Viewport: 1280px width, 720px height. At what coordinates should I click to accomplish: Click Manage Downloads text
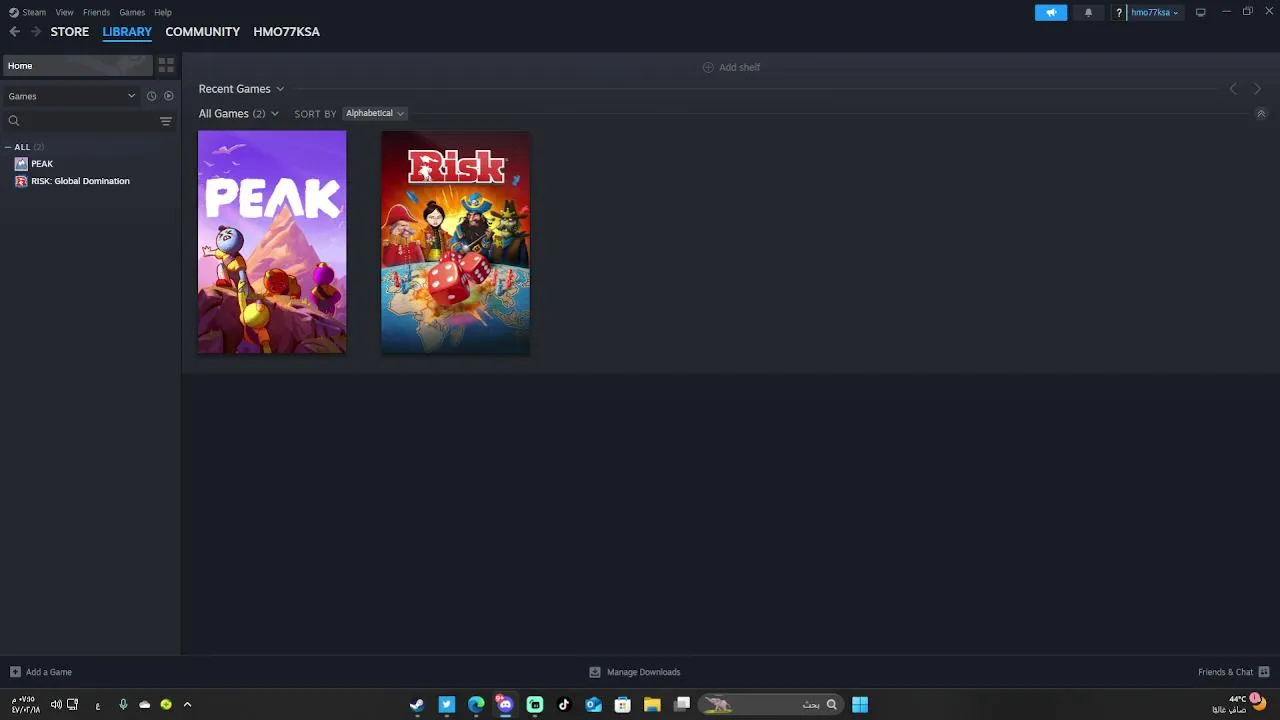pyautogui.click(x=643, y=672)
